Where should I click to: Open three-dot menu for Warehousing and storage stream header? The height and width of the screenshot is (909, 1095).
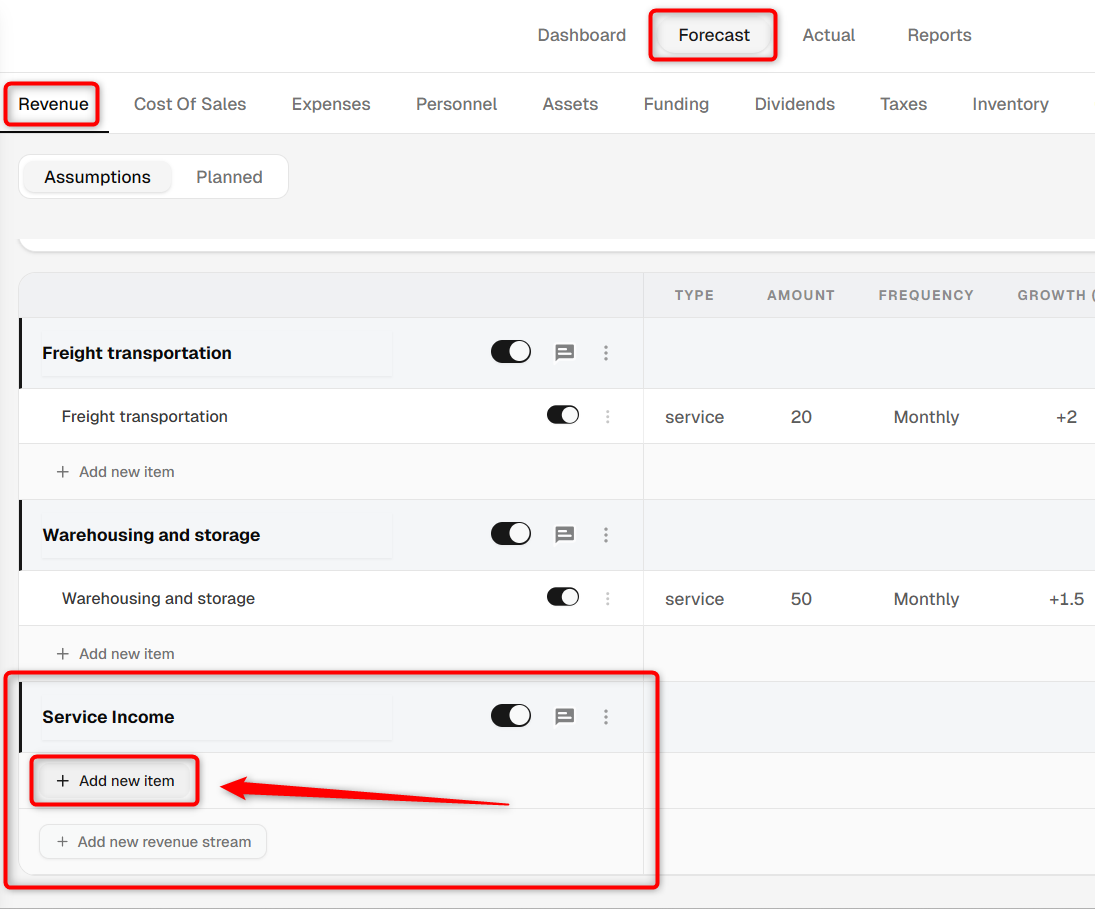(605, 535)
